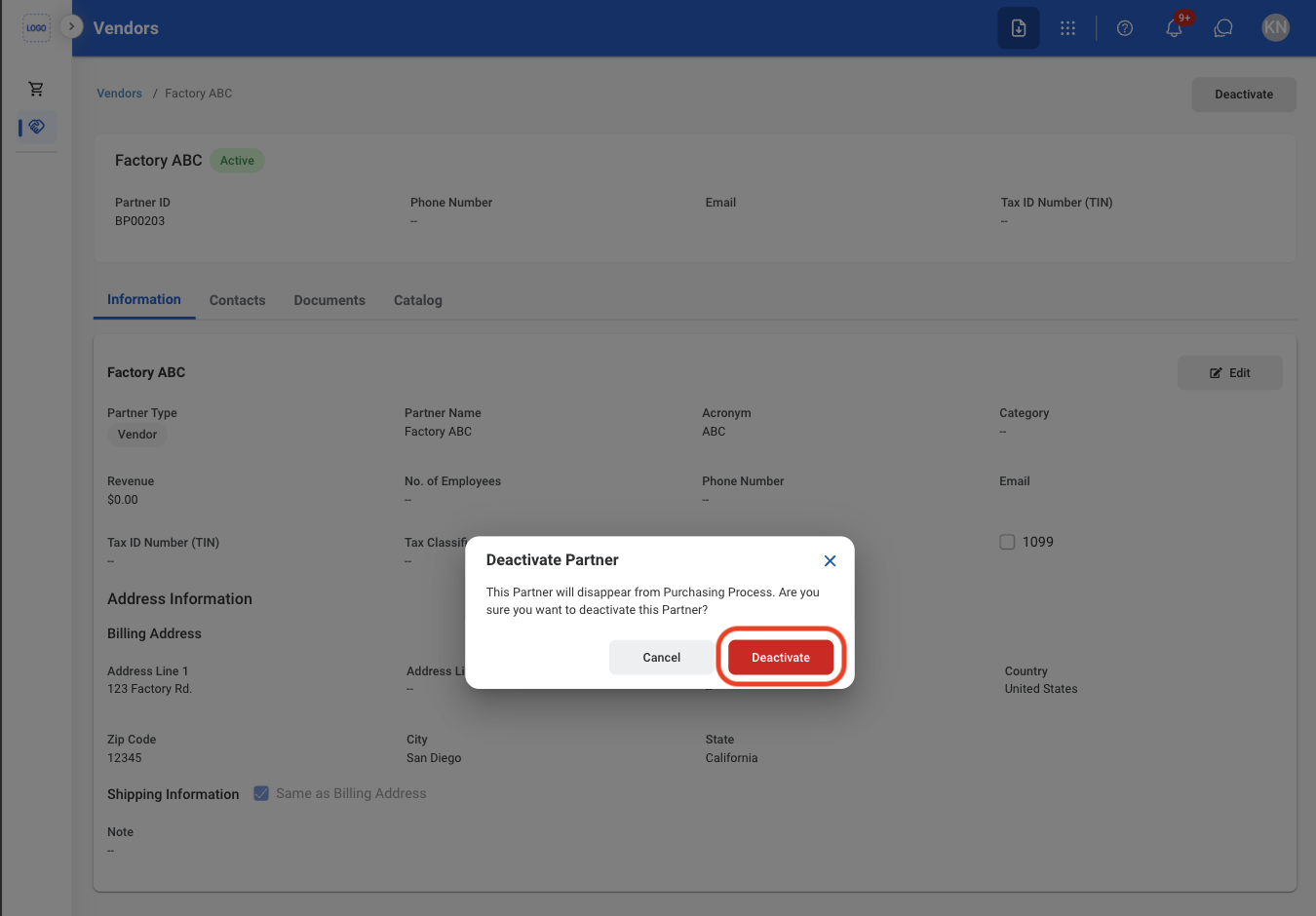
Task: Confirm with the red Deactivate button
Action: point(781,658)
